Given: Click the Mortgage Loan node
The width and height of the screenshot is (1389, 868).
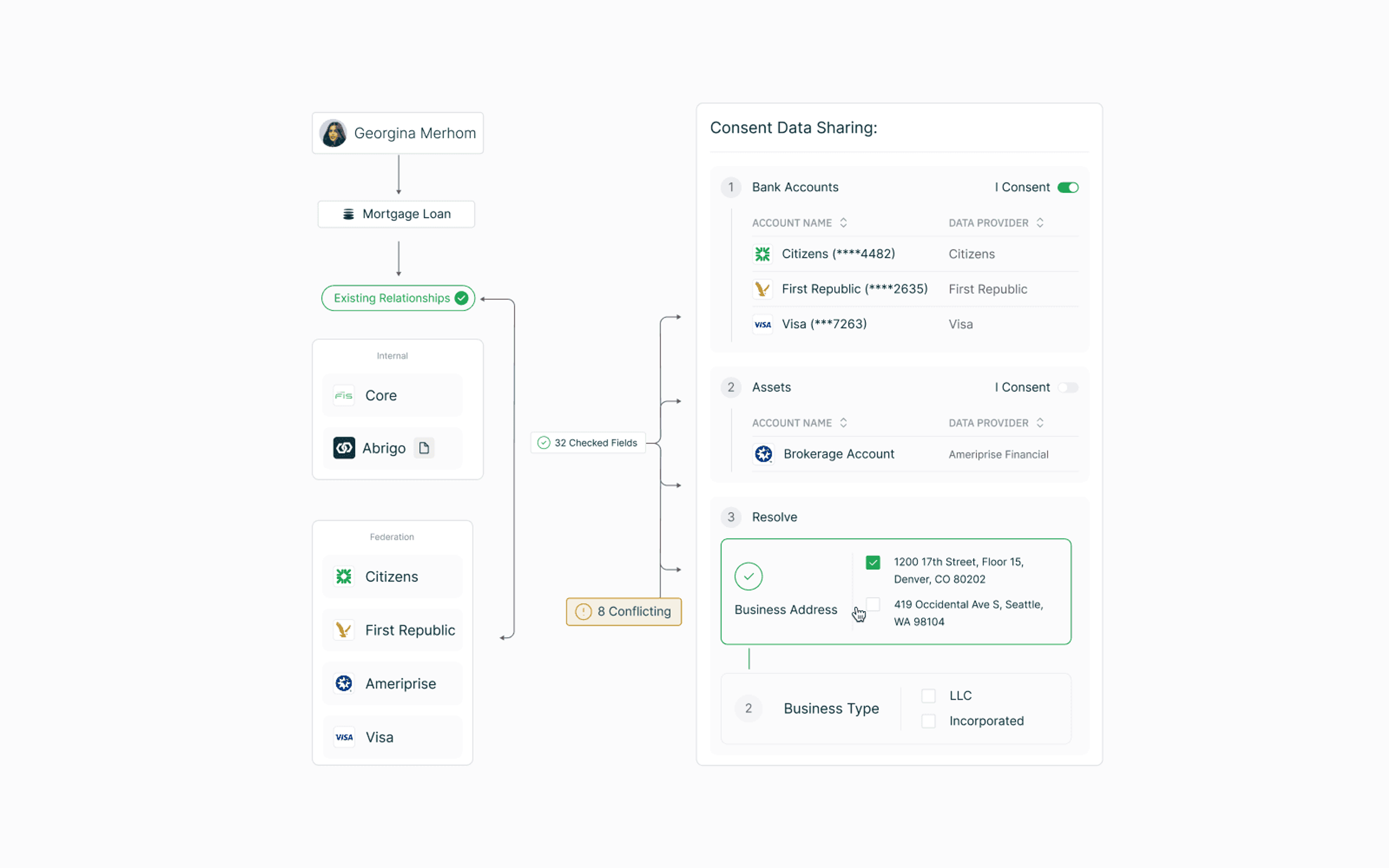Looking at the screenshot, I should (396, 214).
